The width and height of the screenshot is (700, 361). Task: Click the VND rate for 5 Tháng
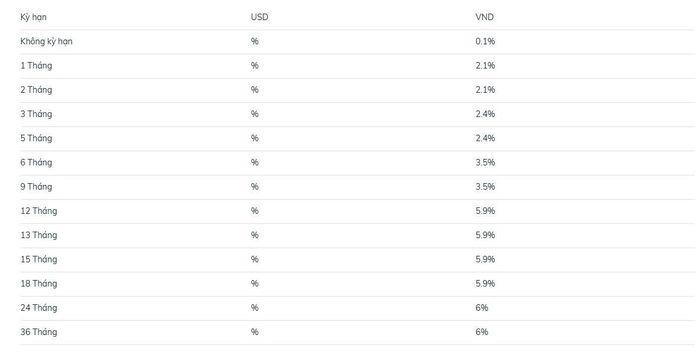(485, 138)
